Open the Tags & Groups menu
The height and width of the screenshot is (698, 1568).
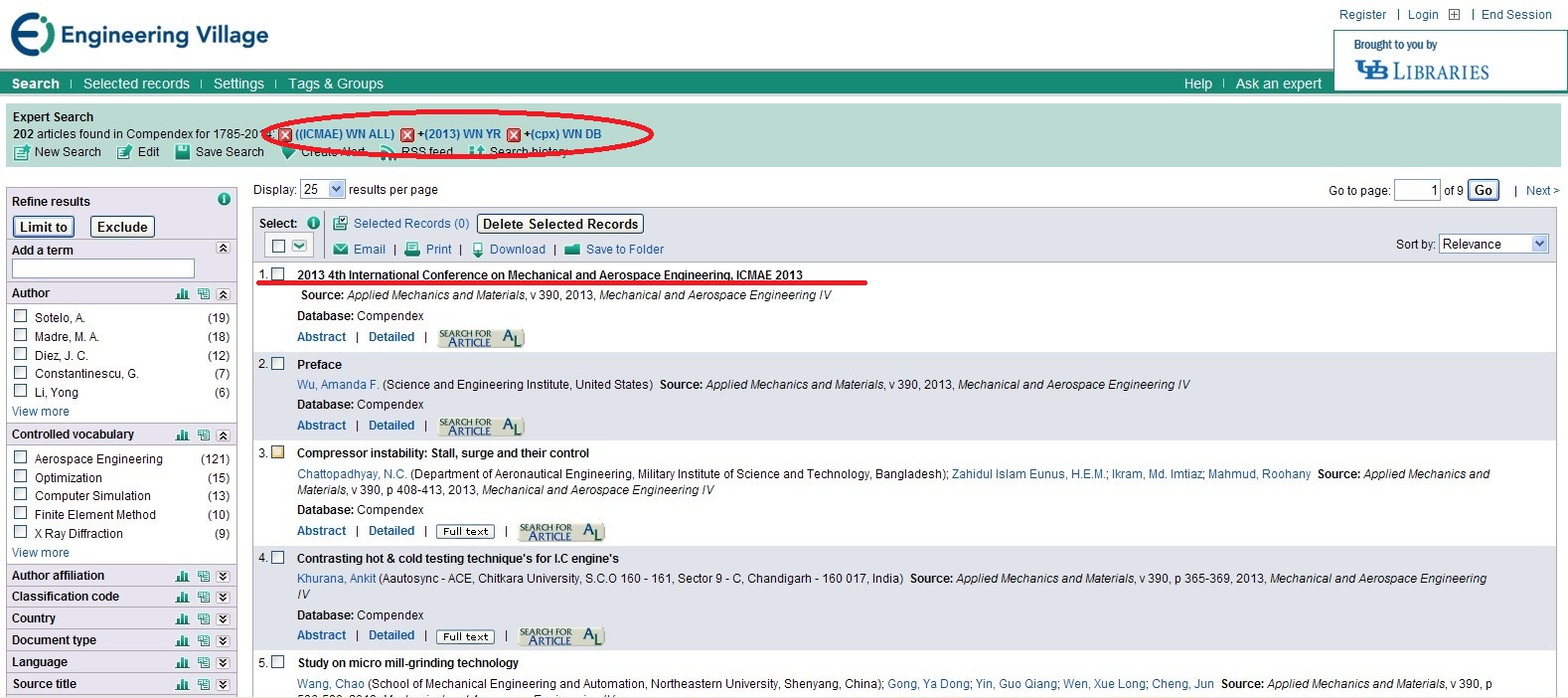coord(336,84)
